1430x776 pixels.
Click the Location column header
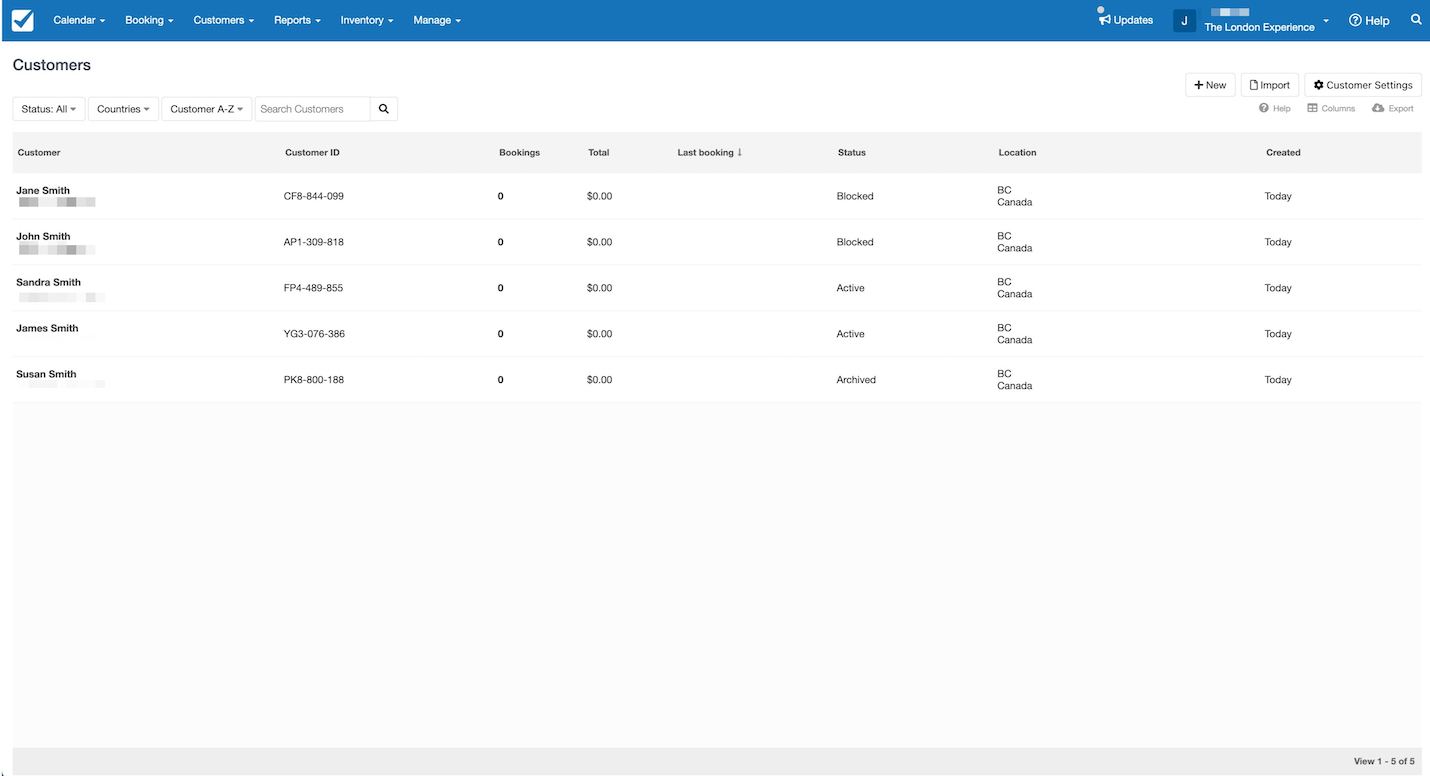(x=1017, y=153)
